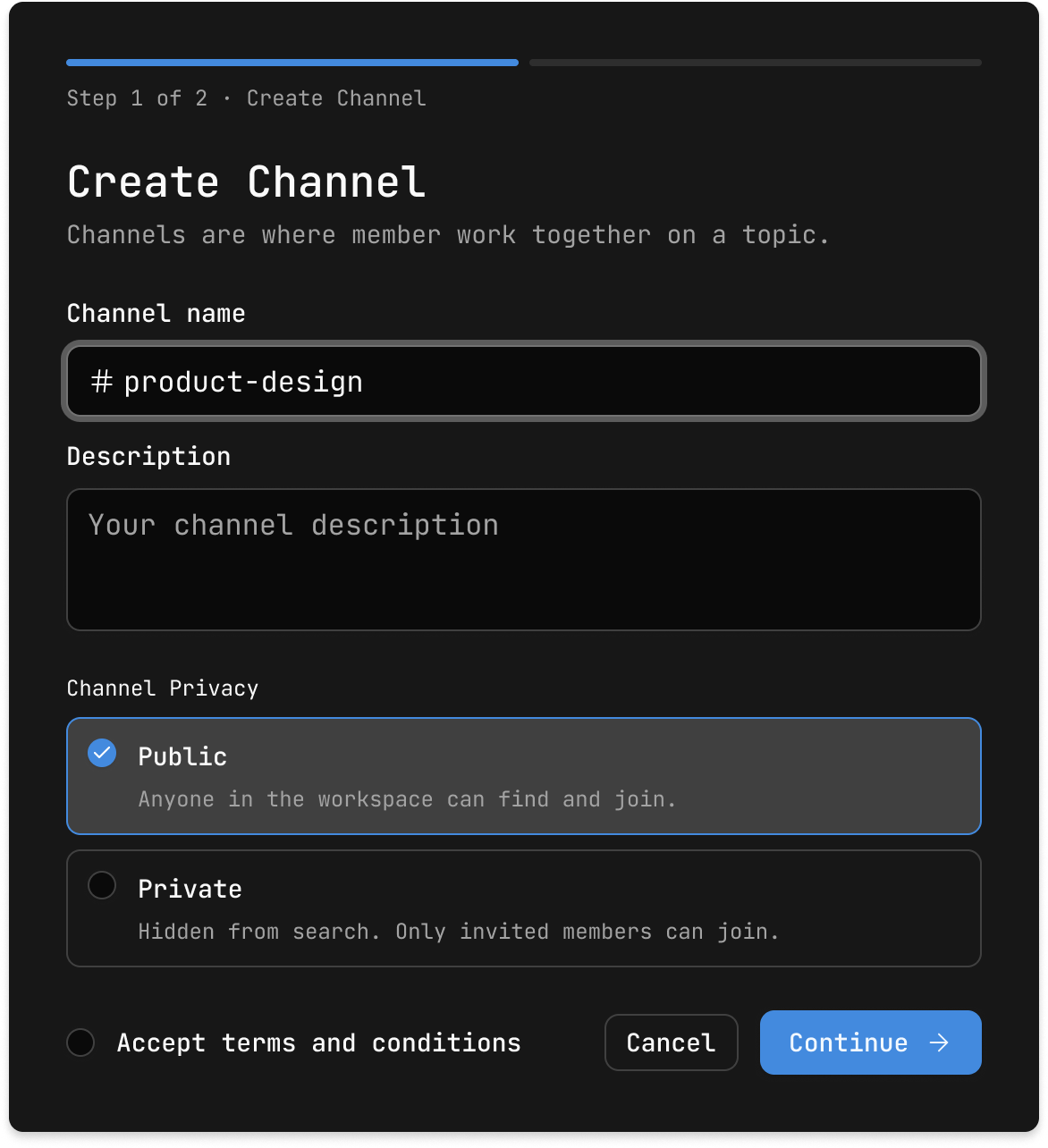
Task: Focus the Channel name input field
Action: (524, 381)
